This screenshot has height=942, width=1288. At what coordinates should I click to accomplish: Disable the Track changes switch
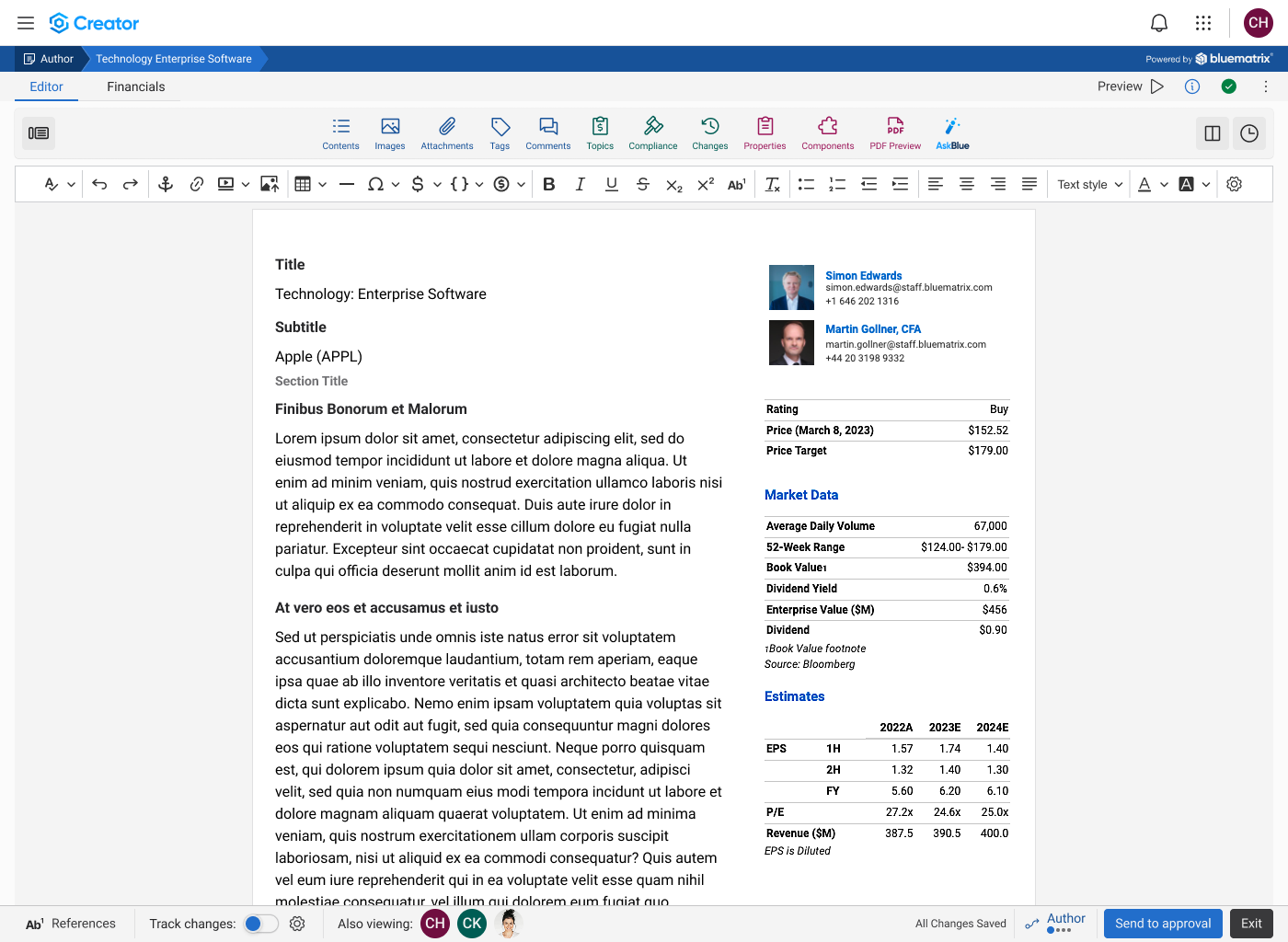(x=260, y=924)
